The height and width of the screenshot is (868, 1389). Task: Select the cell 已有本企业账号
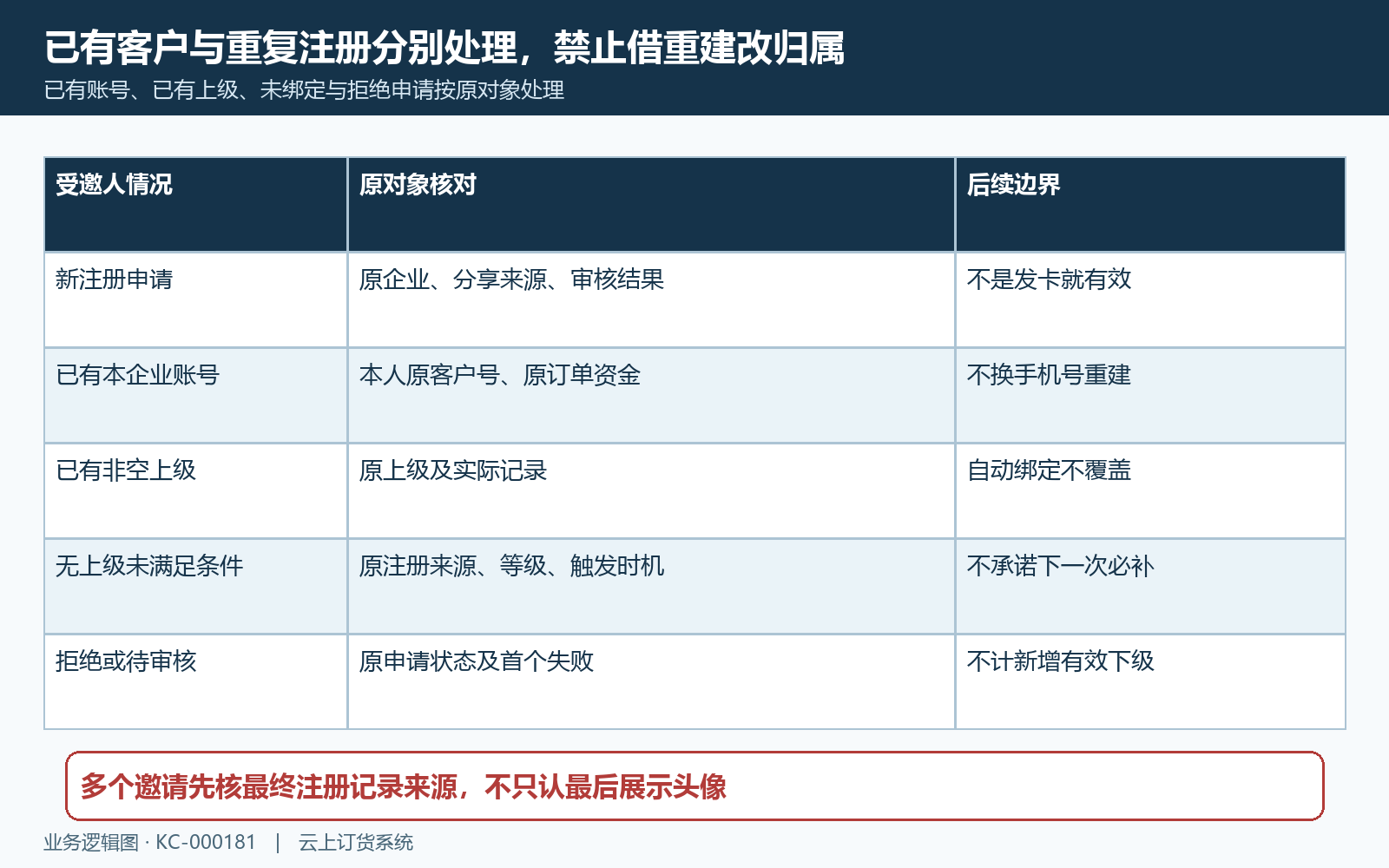(195, 396)
